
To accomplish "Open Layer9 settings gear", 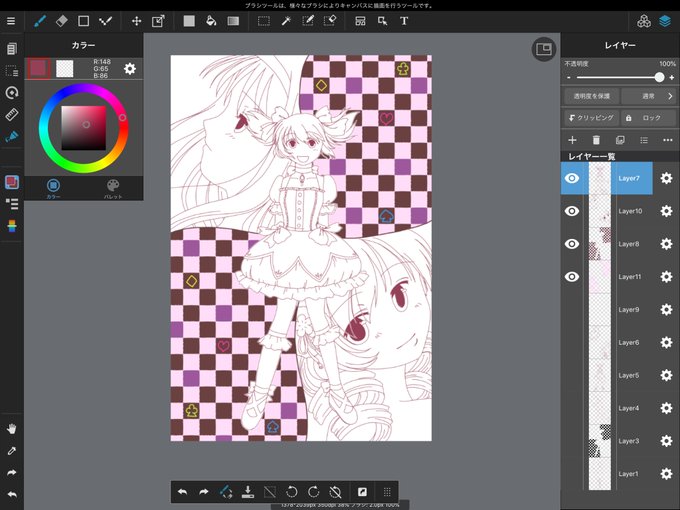I will [x=666, y=310].
